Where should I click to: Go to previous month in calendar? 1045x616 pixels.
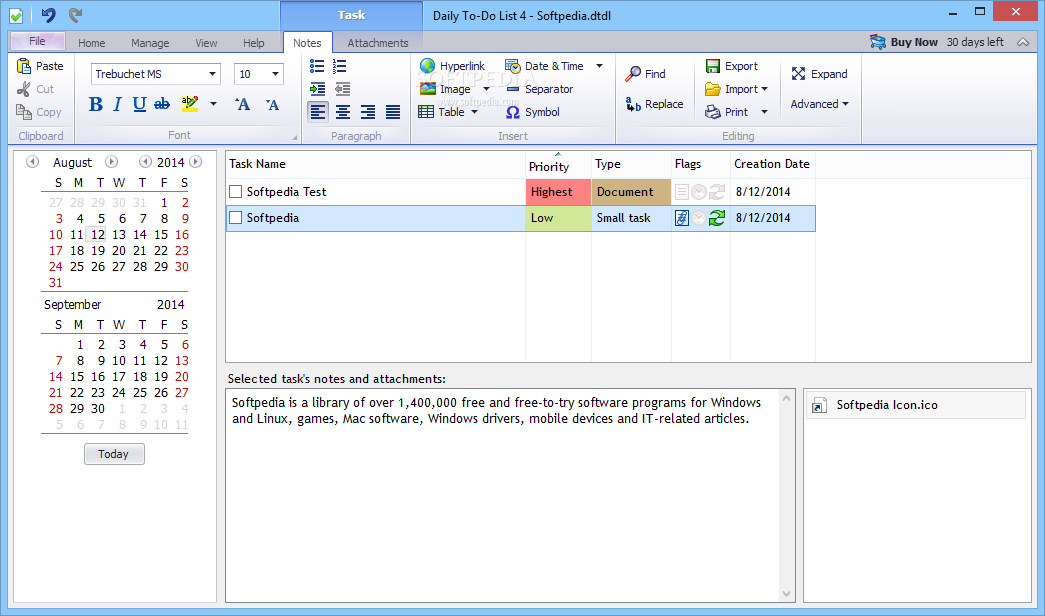click(32, 162)
